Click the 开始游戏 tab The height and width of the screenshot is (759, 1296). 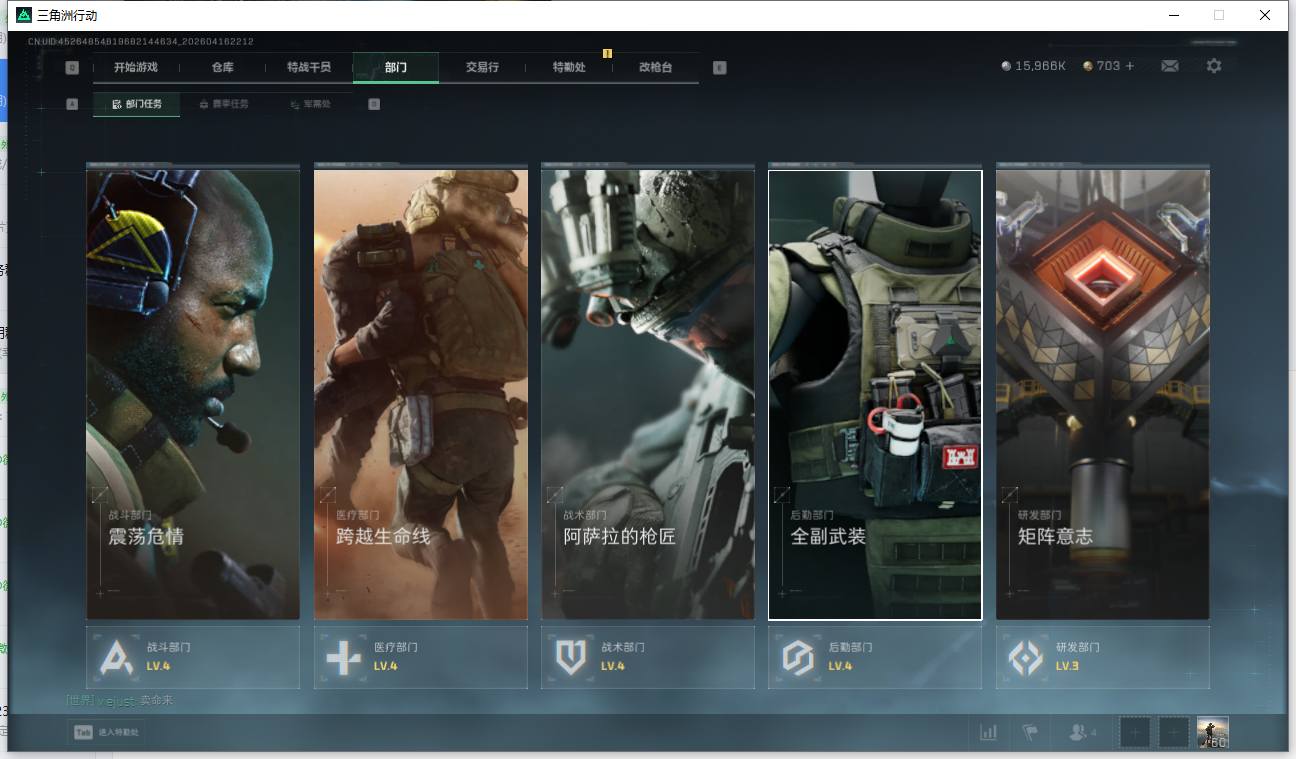click(x=135, y=67)
